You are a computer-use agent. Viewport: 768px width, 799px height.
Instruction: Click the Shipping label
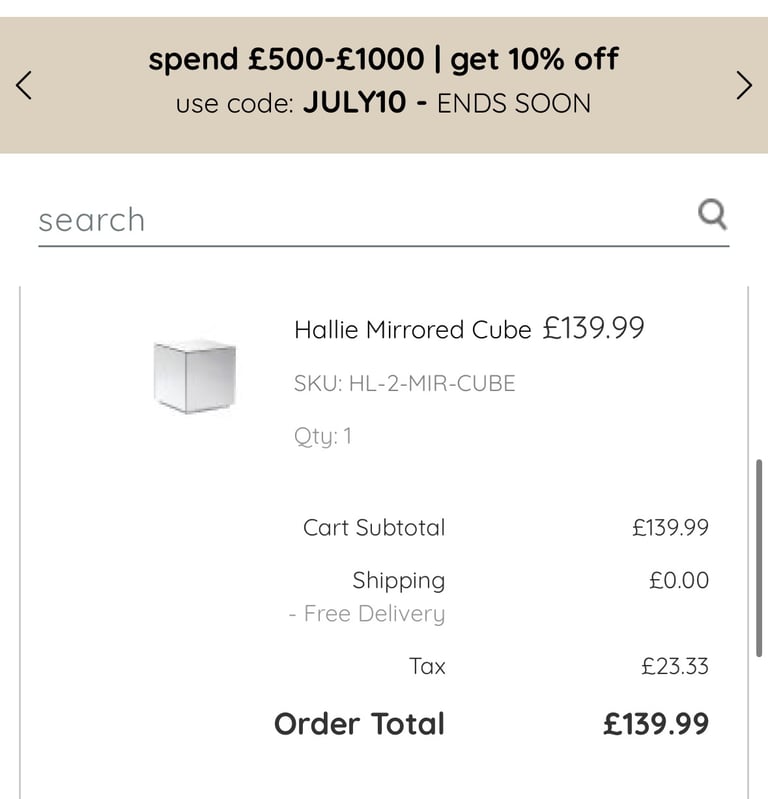(399, 580)
